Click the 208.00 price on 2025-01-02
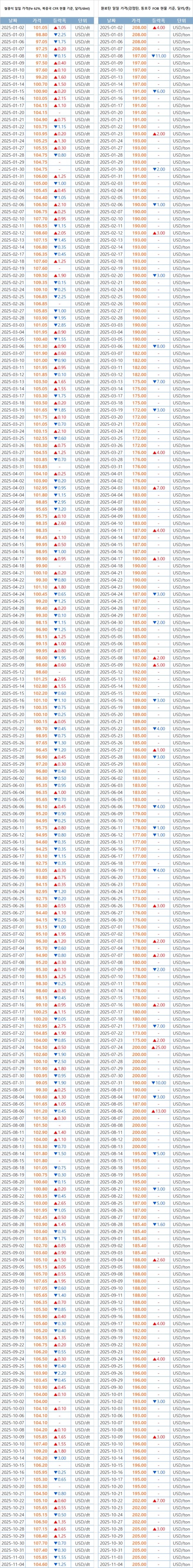The image size is (193, 1568). [x=139, y=28]
